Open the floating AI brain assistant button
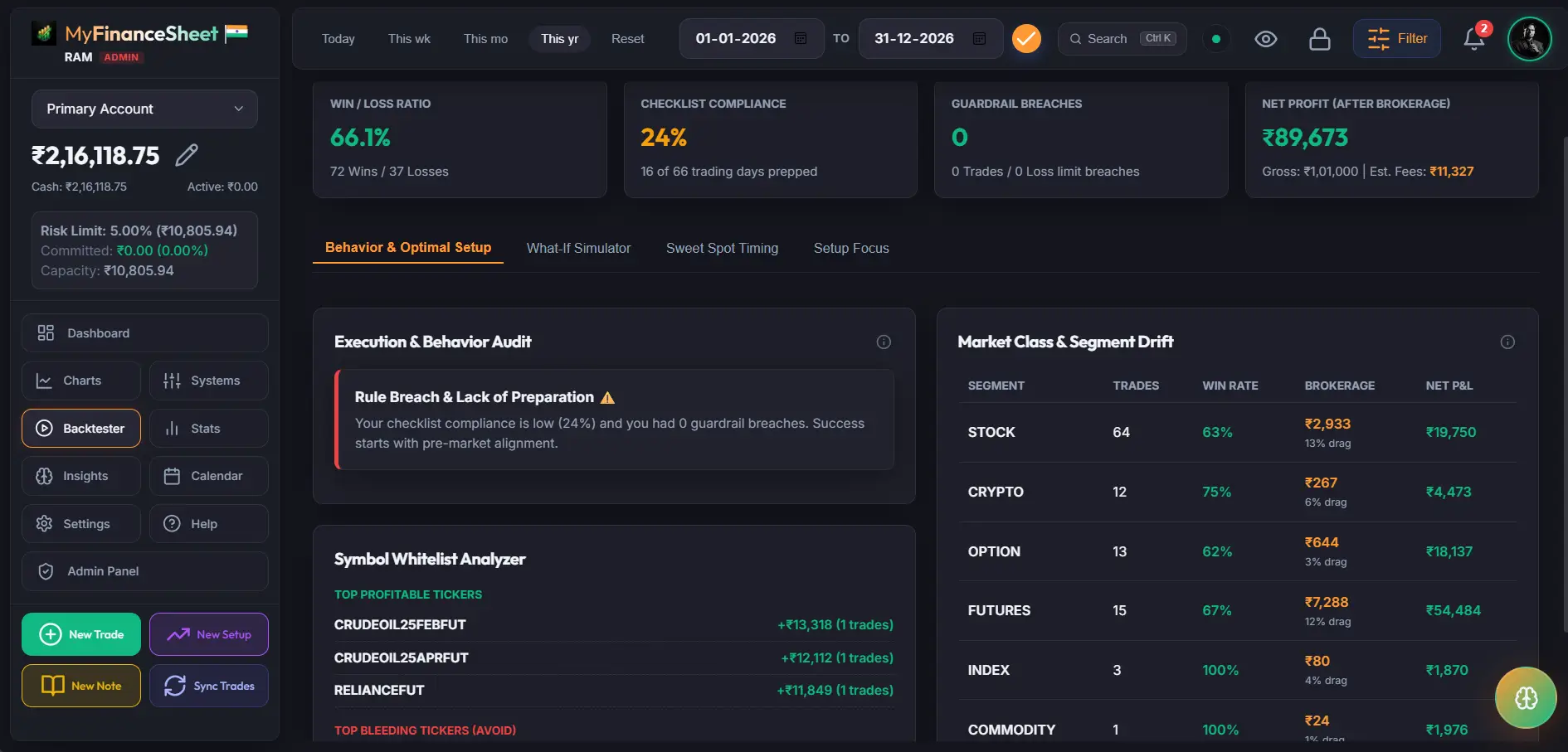1568x752 pixels. click(x=1526, y=697)
